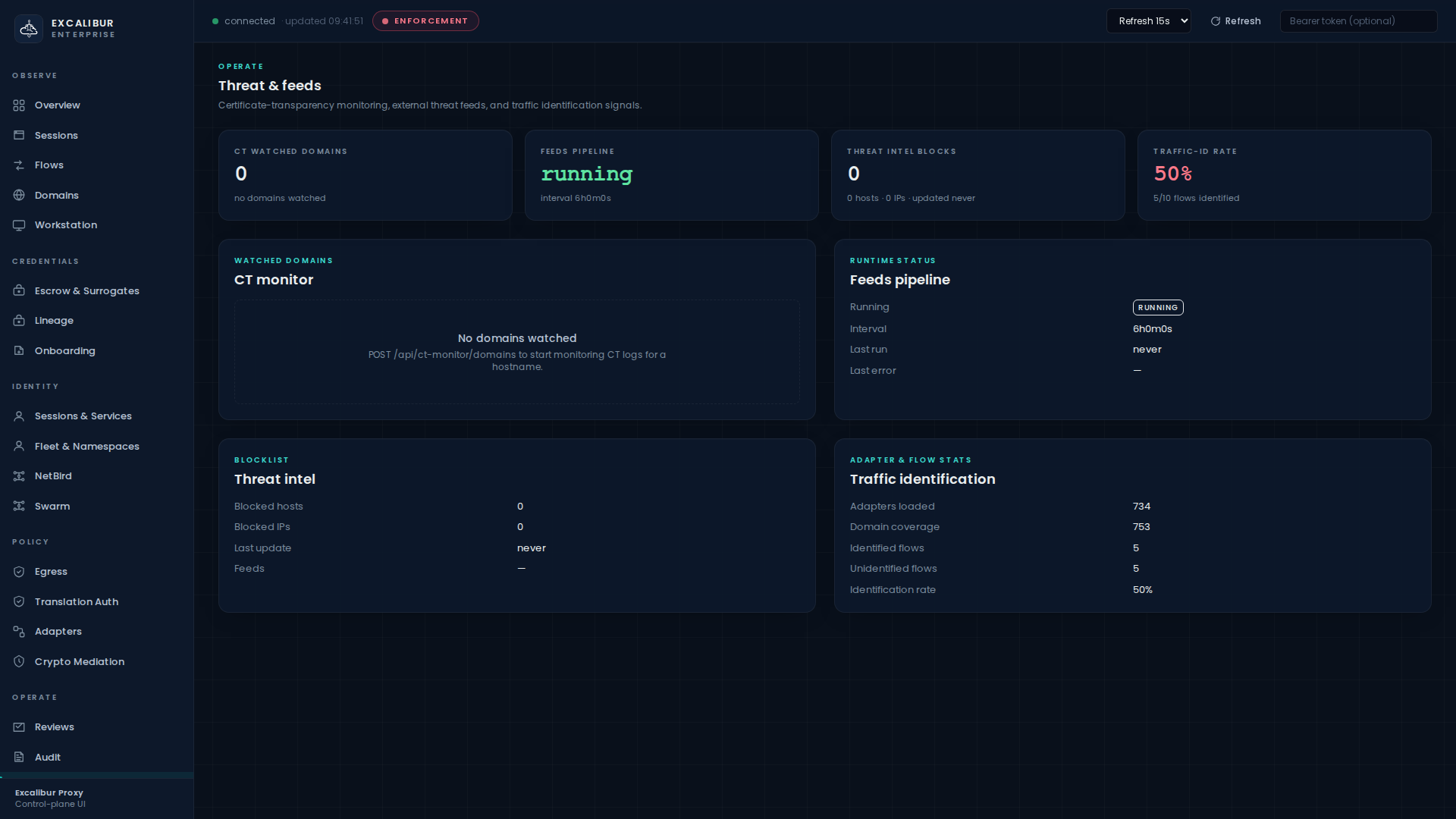This screenshot has height=819, width=1456.
Task: Go to Sessions & Services page
Action: tap(83, 416)
